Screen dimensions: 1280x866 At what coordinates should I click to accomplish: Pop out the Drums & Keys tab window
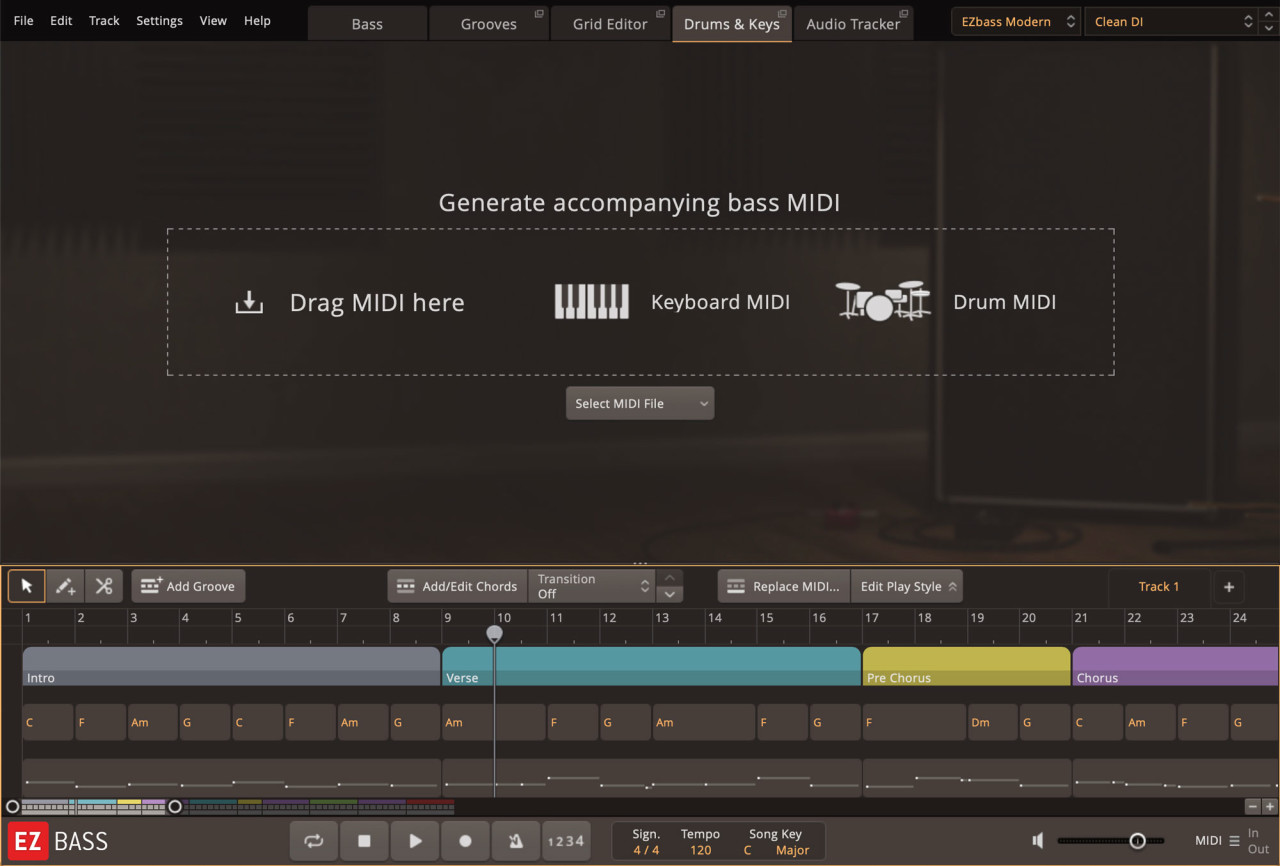[x=783, y=14]
